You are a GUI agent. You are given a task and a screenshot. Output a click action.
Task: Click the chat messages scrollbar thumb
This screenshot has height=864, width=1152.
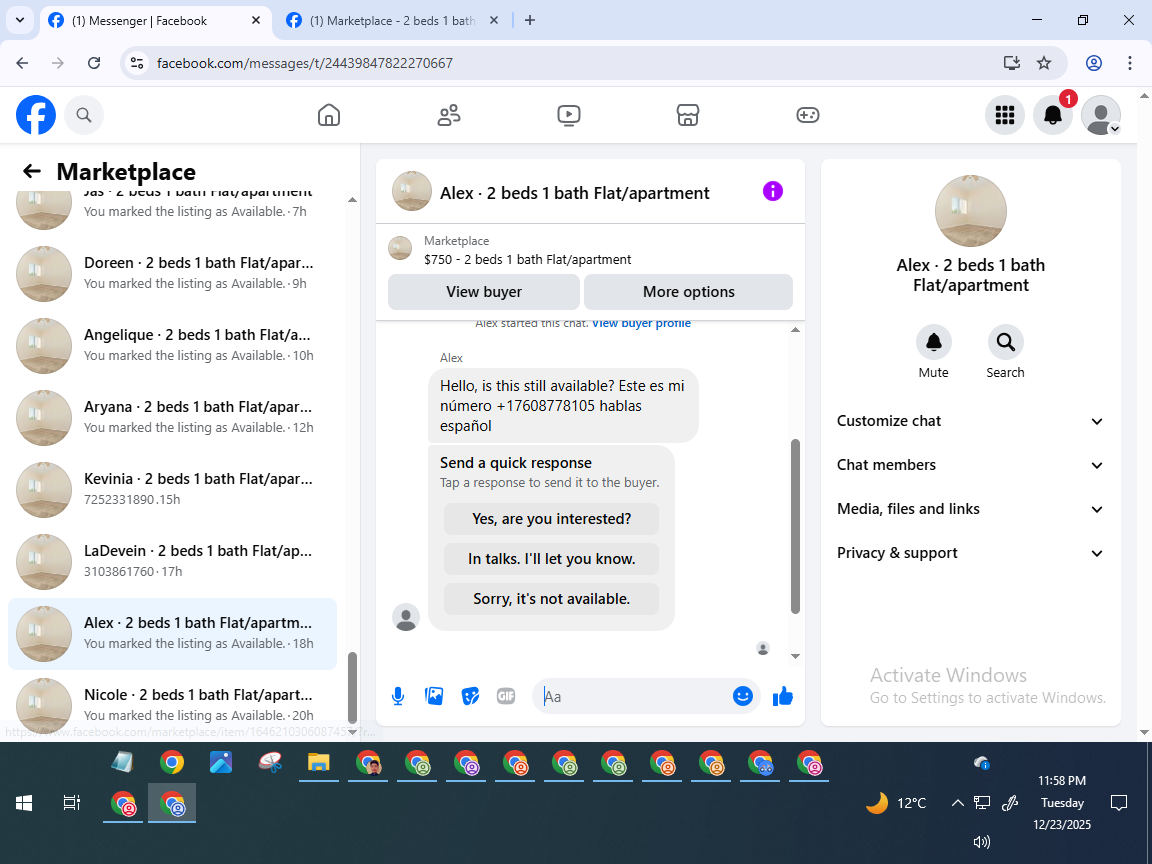(x=795, y=526)
